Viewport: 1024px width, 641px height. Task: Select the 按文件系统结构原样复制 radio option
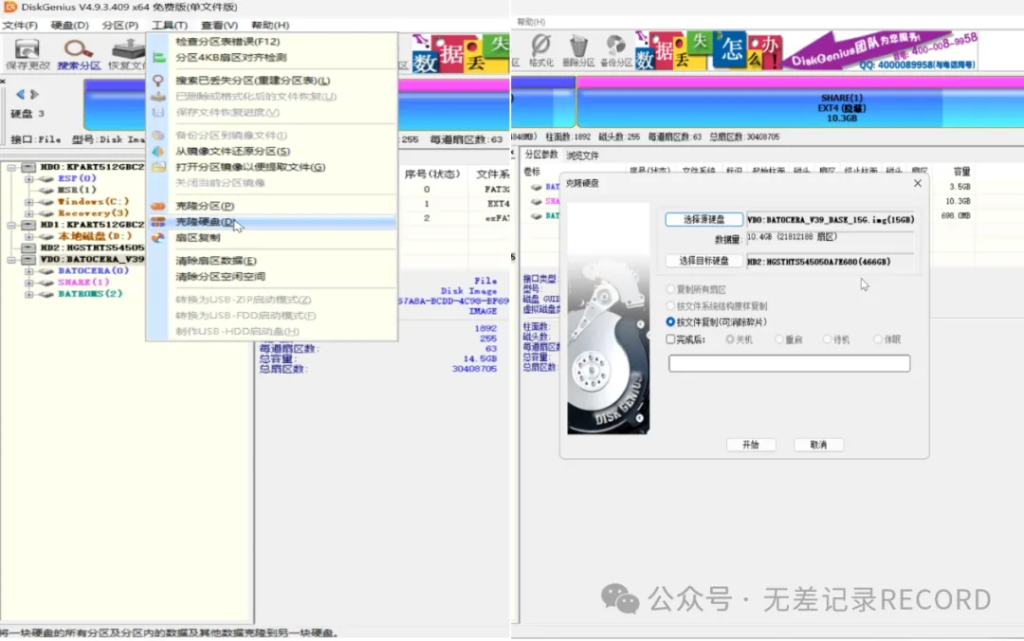click(670, 305)
